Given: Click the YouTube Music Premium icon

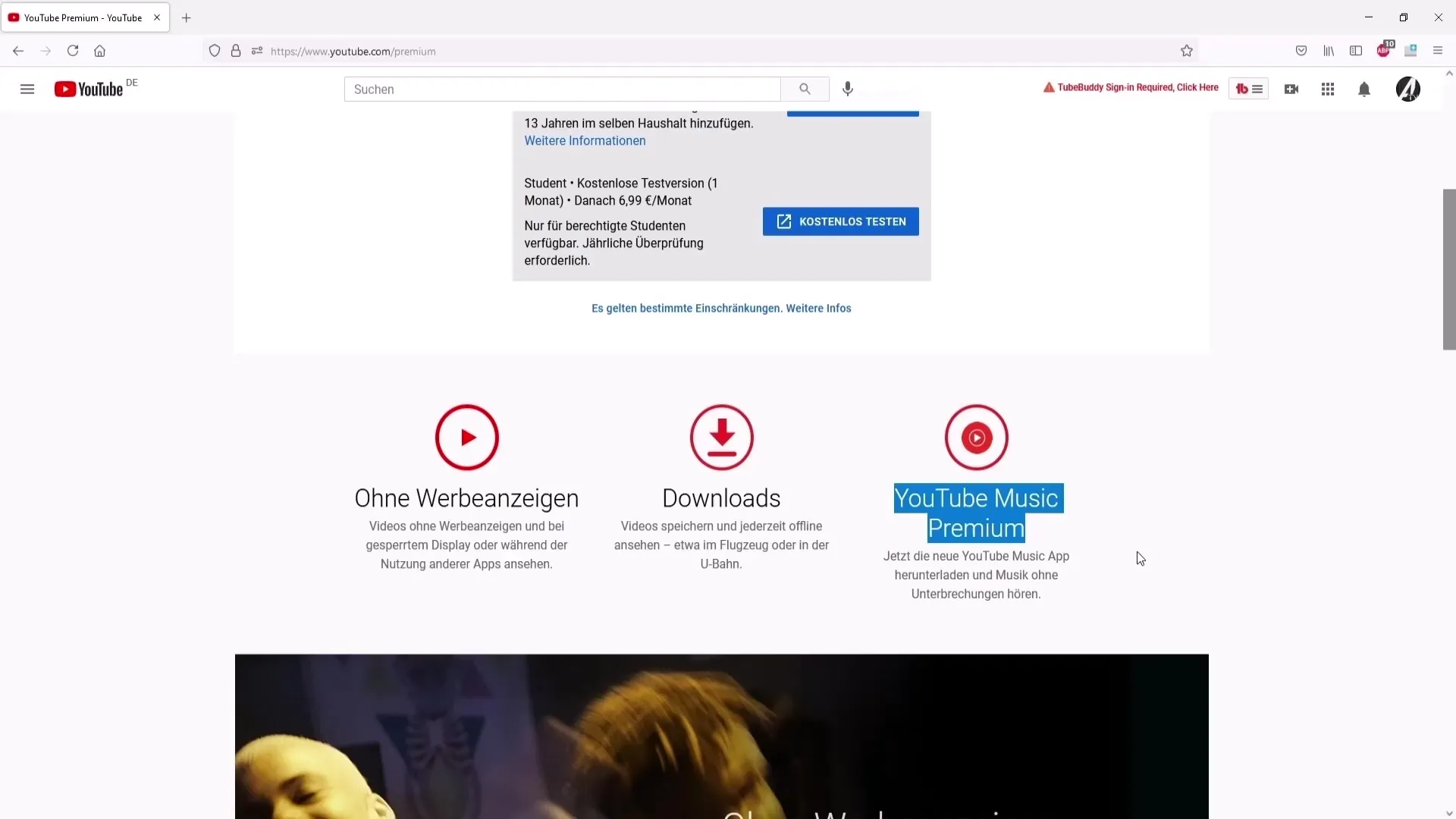Looking at the screenshot, I should pyautogui.click(x=977, y=438).
